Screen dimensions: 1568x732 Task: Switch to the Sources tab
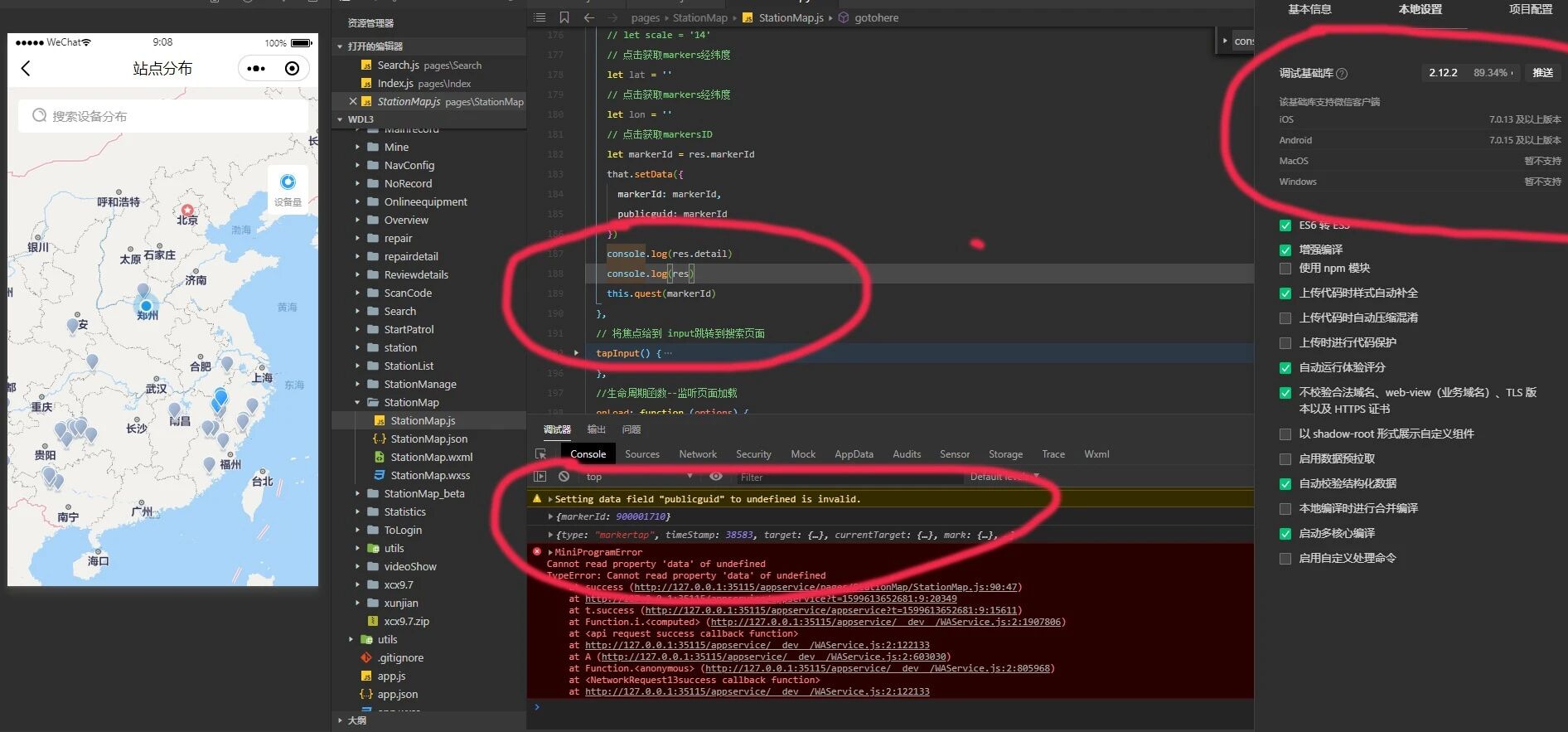point(642,454)
